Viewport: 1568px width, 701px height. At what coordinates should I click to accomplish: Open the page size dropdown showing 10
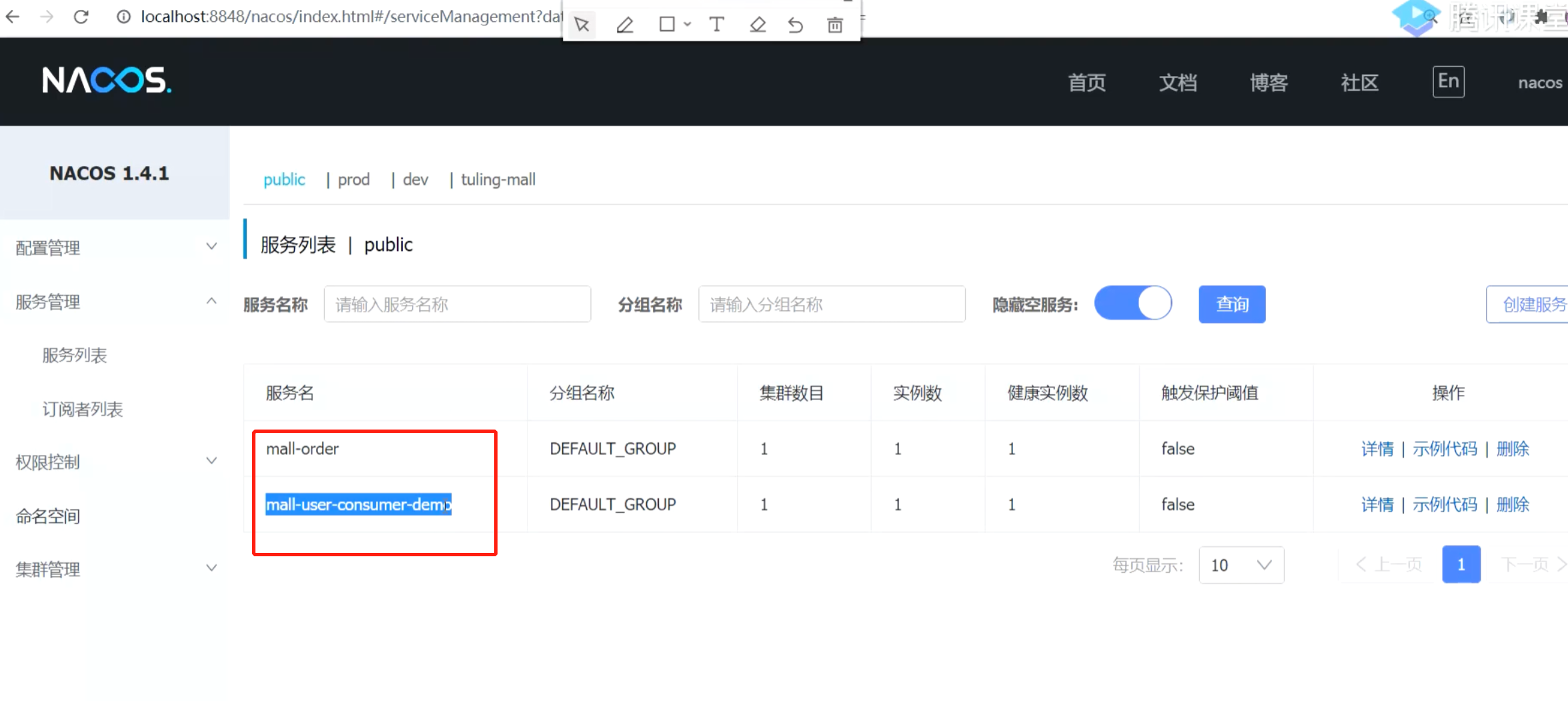(x=1241, y=565)
